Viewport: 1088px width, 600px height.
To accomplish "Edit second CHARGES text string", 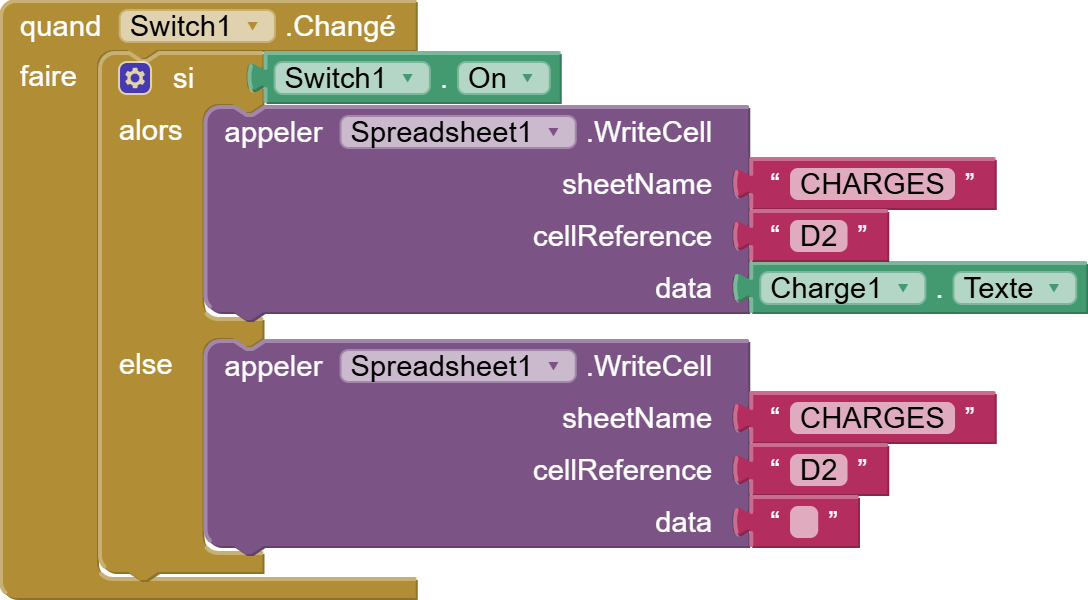I will click(872, 418).
